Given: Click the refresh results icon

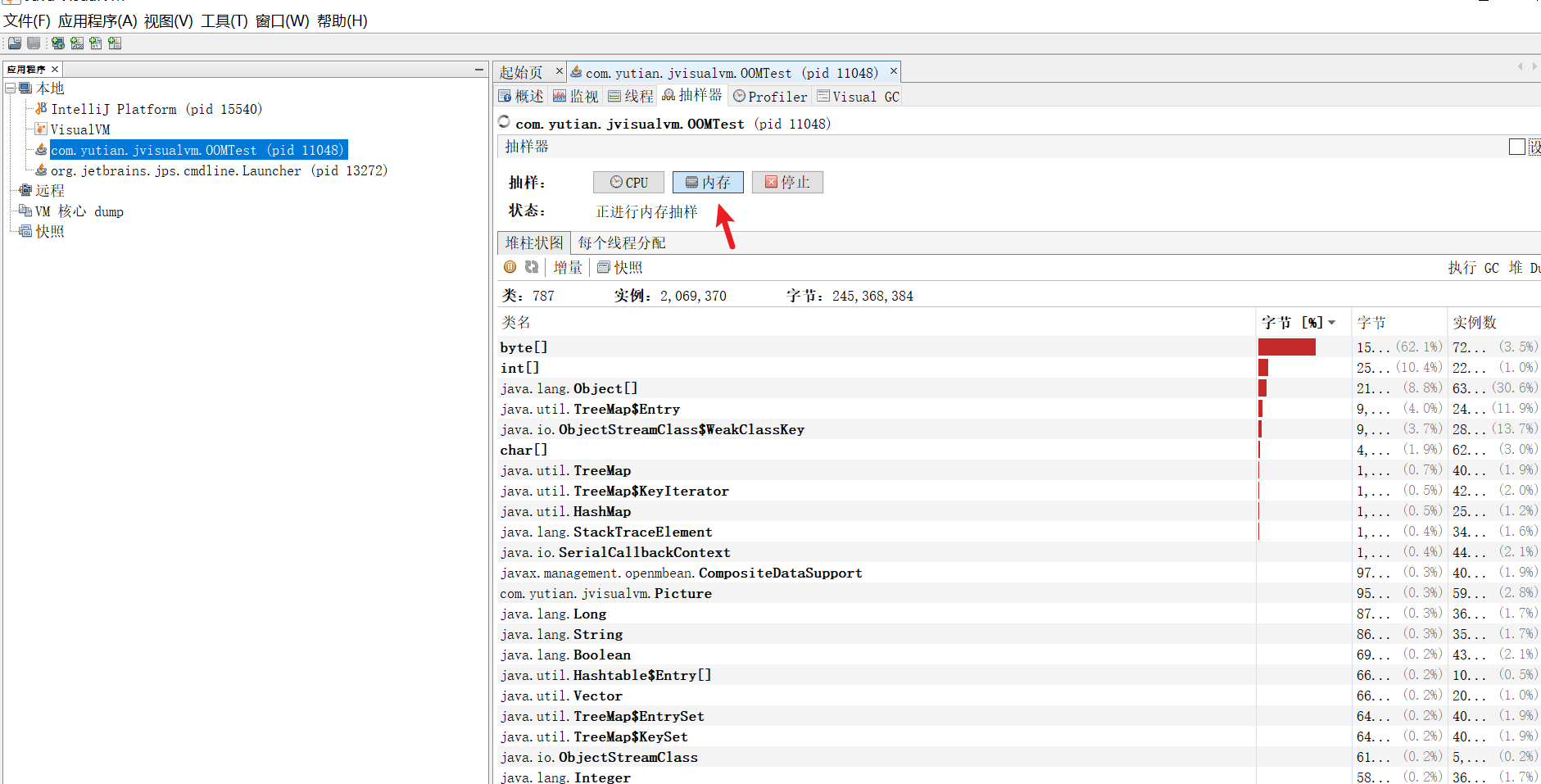Looking at the screenshot, I should [x=532, y=267].
